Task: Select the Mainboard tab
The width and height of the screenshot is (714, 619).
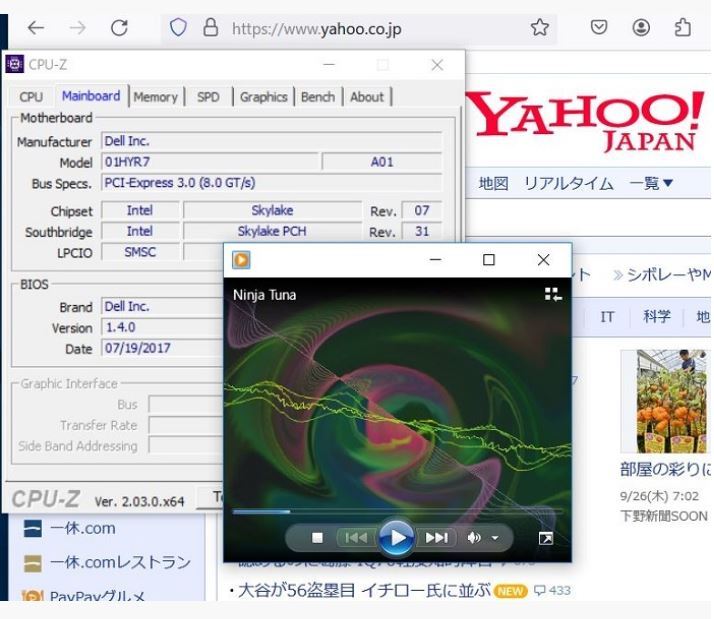Action: tap(91, 96)
